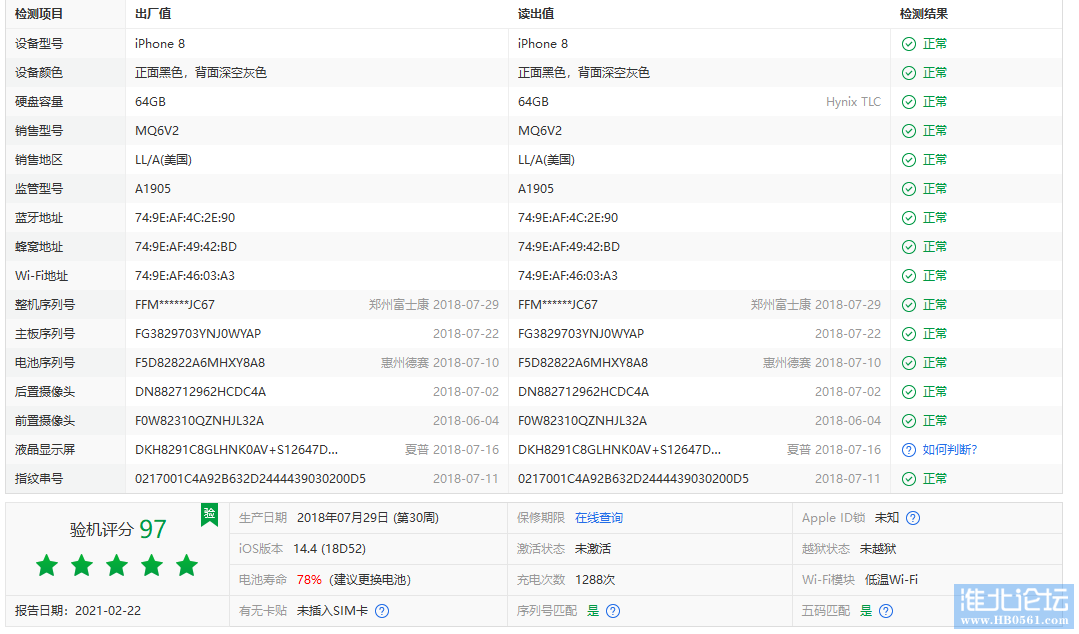The image size is (1079, 634).
Task: Click the 未激活 activation status value
Action: click(x=593, y=549)
